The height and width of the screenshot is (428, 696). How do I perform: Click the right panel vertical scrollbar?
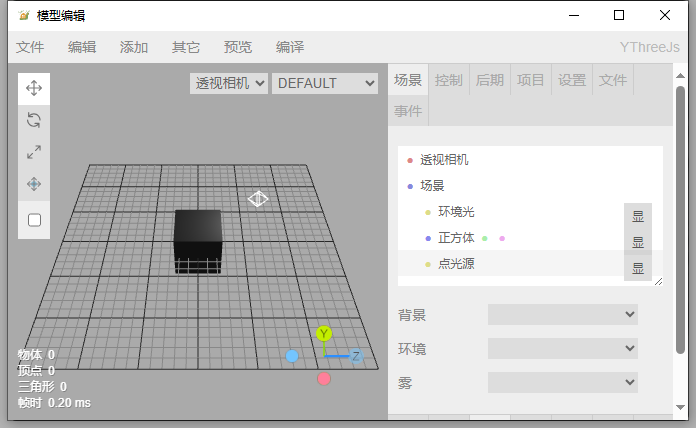(681, 220)
